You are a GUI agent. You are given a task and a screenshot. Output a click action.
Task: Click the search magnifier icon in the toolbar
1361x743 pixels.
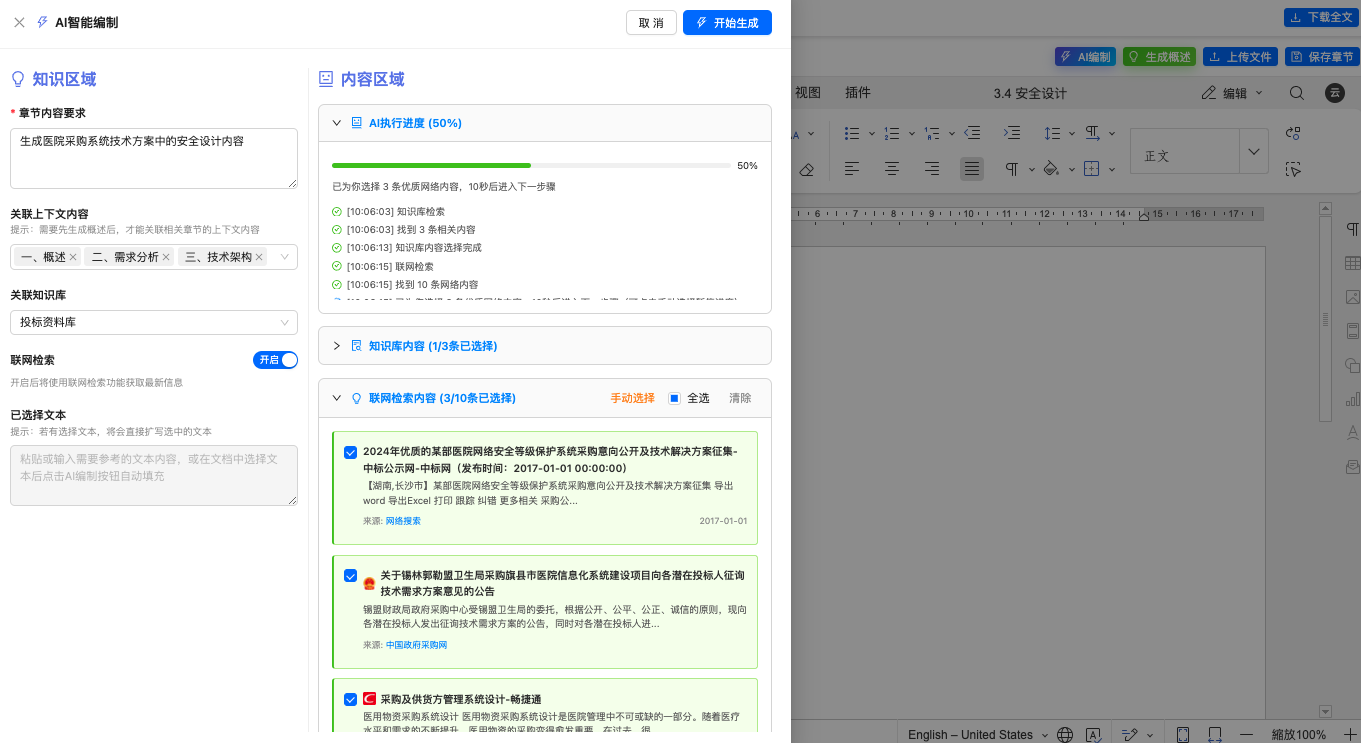(1297, 92)
